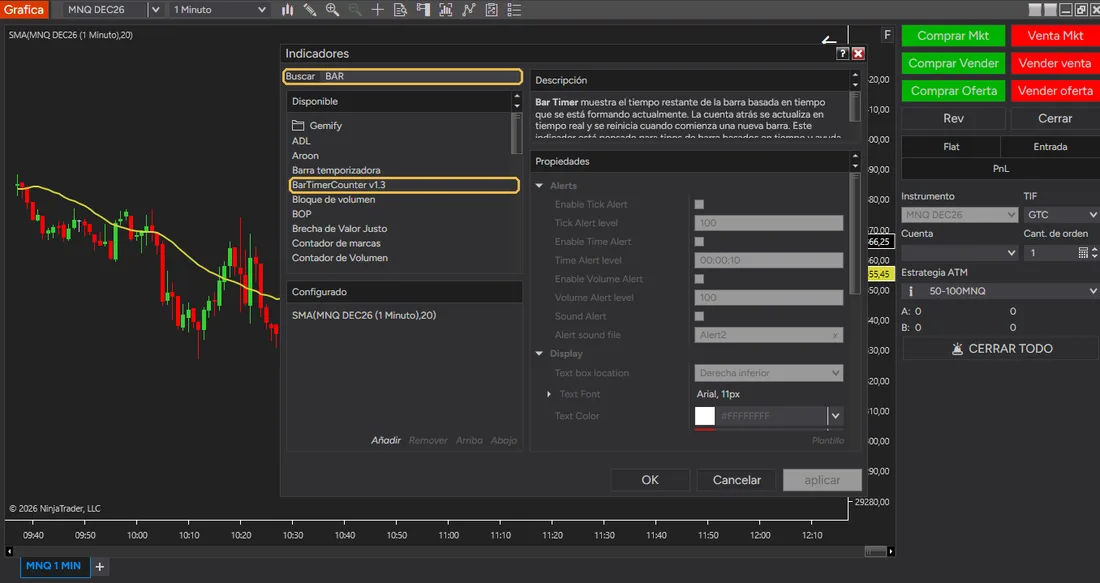Screen dimensions: 1100x583
Task: Click the zoom out magnifier icon
Action: (355, 10)
